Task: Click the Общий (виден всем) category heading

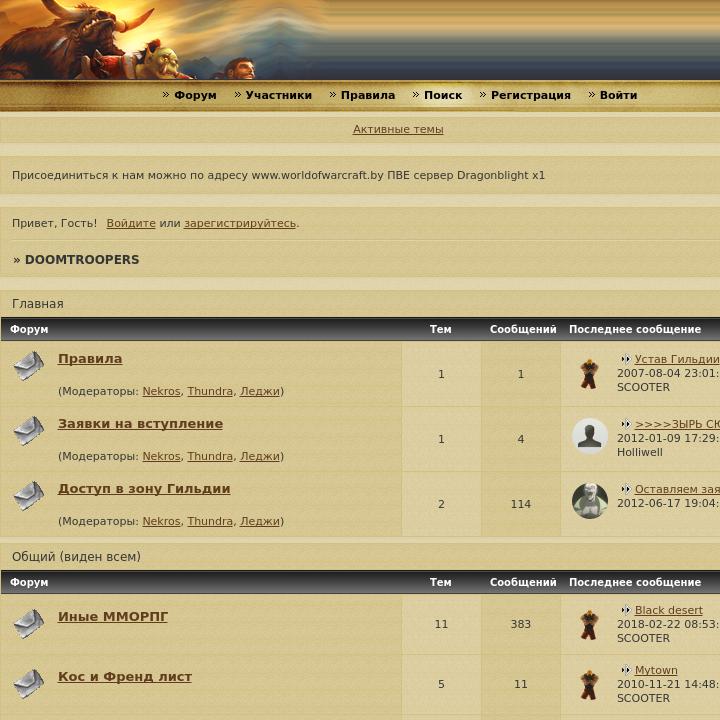Action: 76,557
